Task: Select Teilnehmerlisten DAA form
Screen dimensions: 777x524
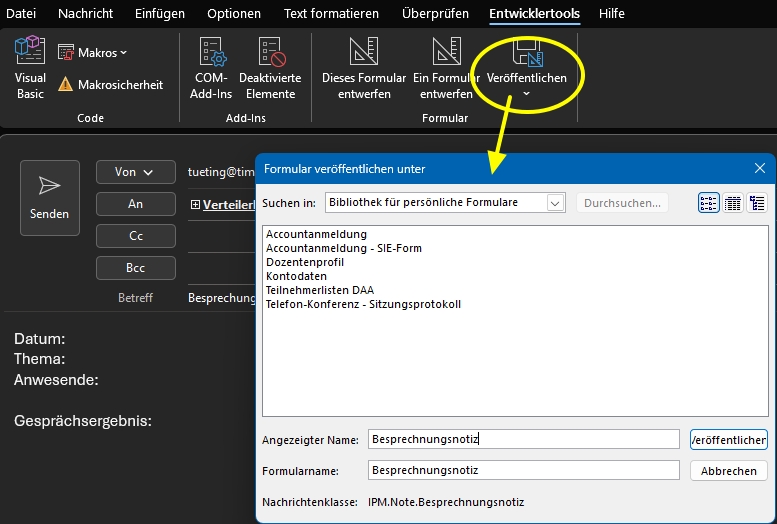Action: pyautogui.click(x=320, y=290)
